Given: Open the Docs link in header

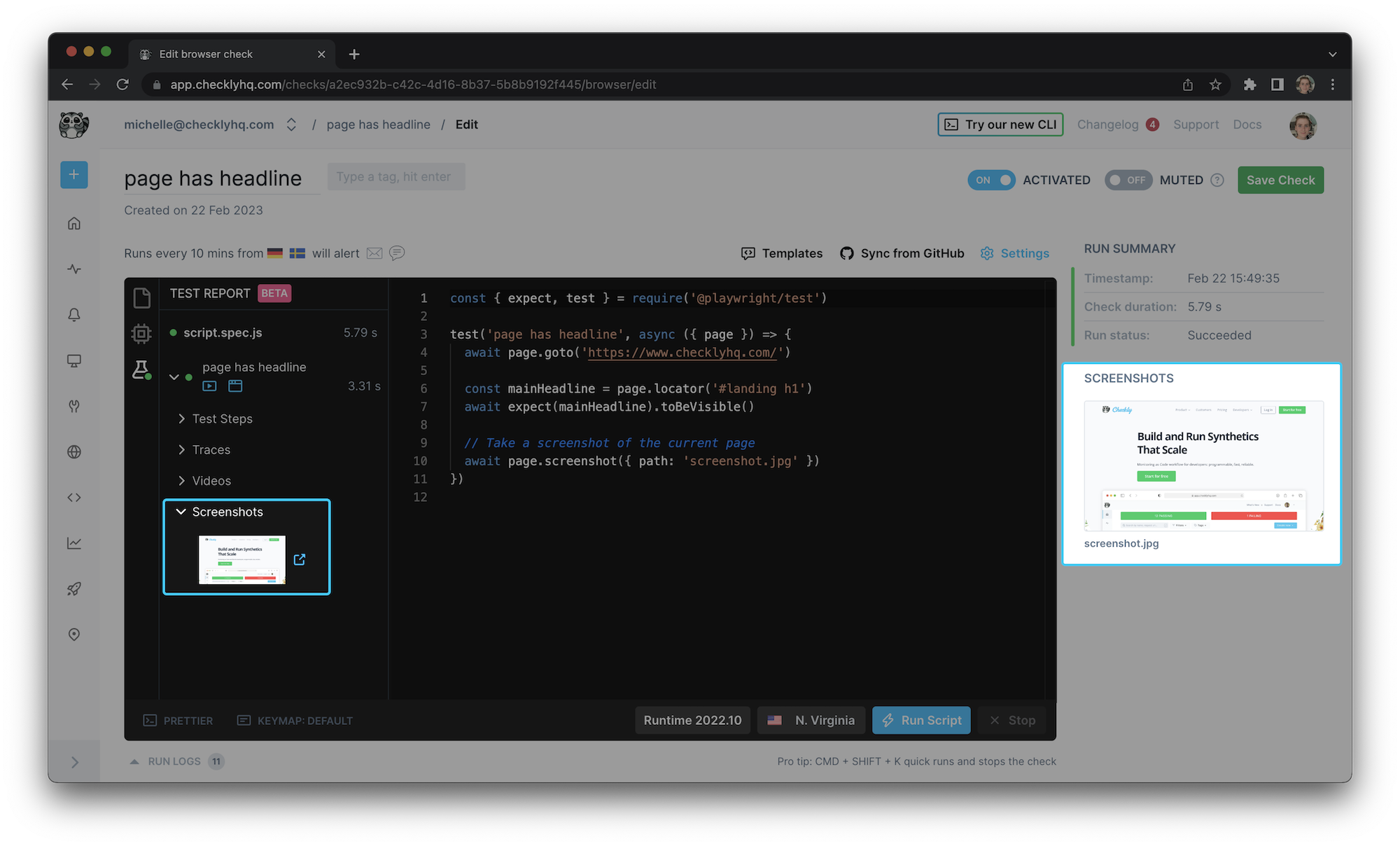Looking at the screenshot, I should 1247,125.
